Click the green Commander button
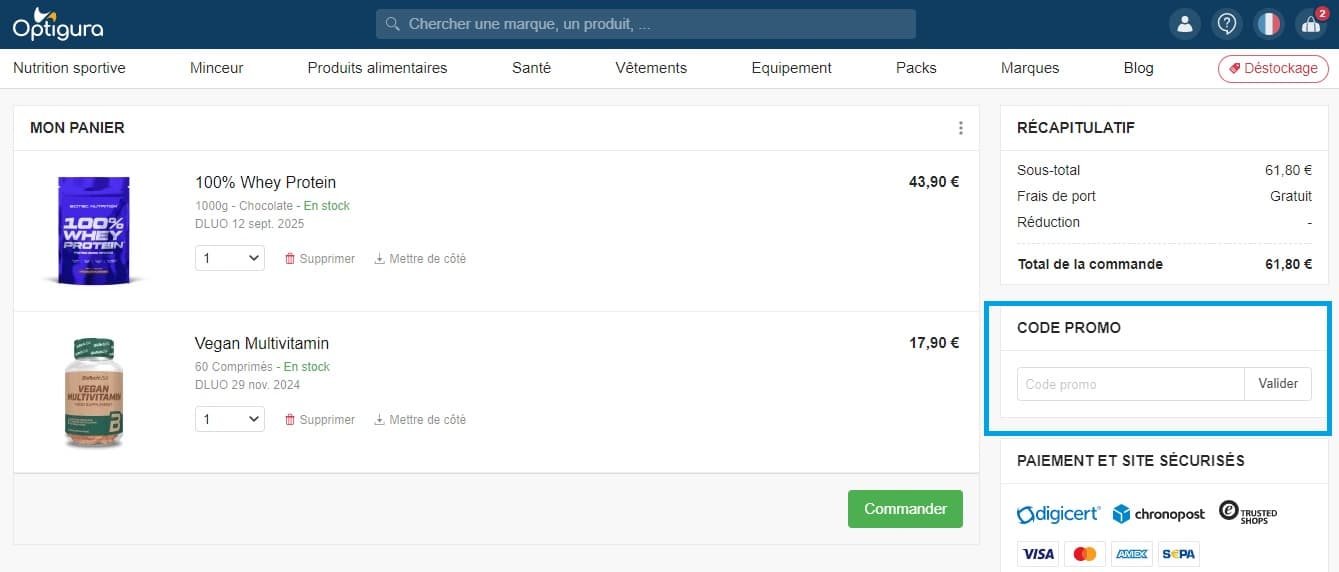The image size is (1339, 572). click(x=905, y=509)
